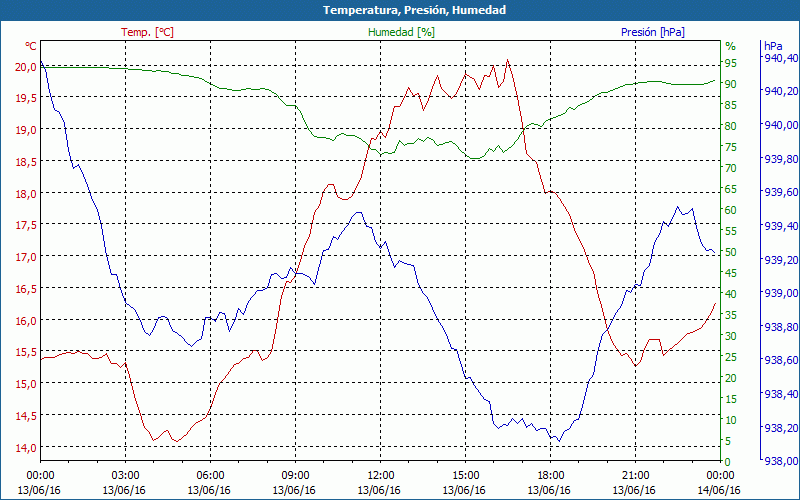The height and width of the screenshot is (500, 800).
Task: Pick pressure axis value 939,00
Action: tap(779, 293)
